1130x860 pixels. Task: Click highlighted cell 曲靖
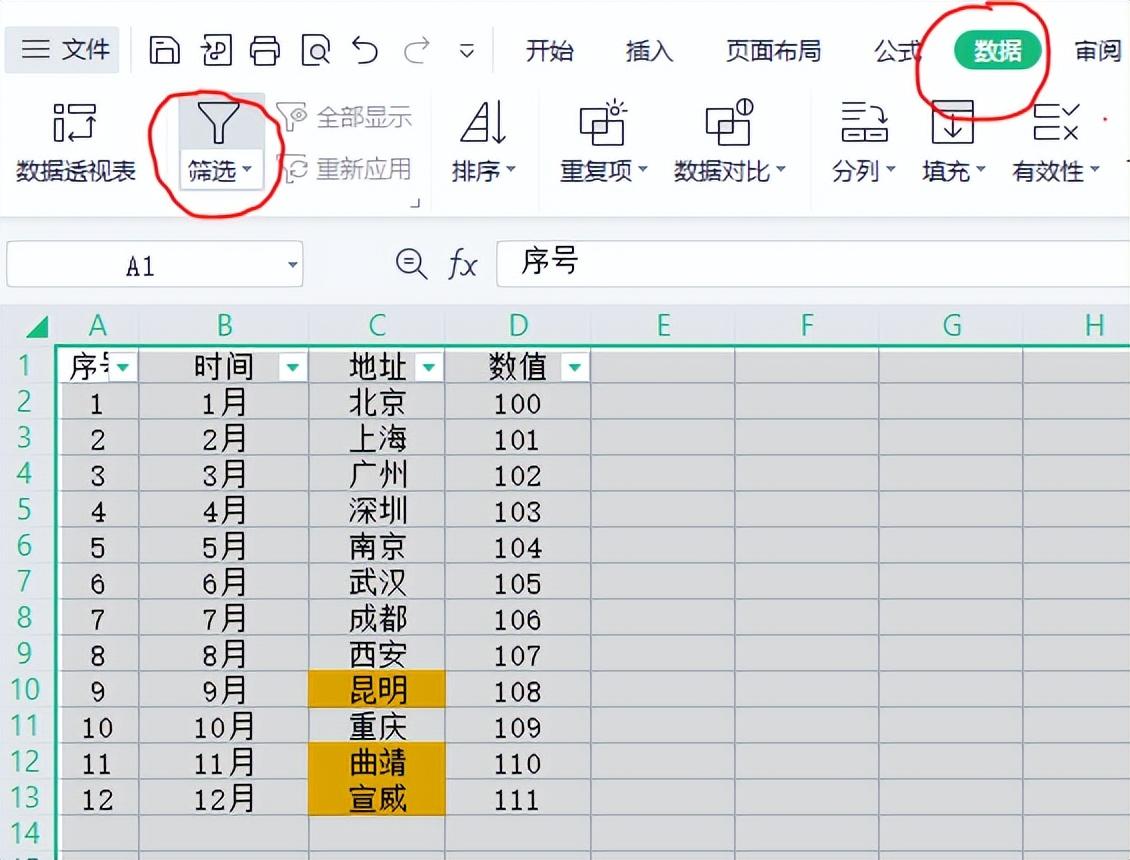tap(377, 762)
